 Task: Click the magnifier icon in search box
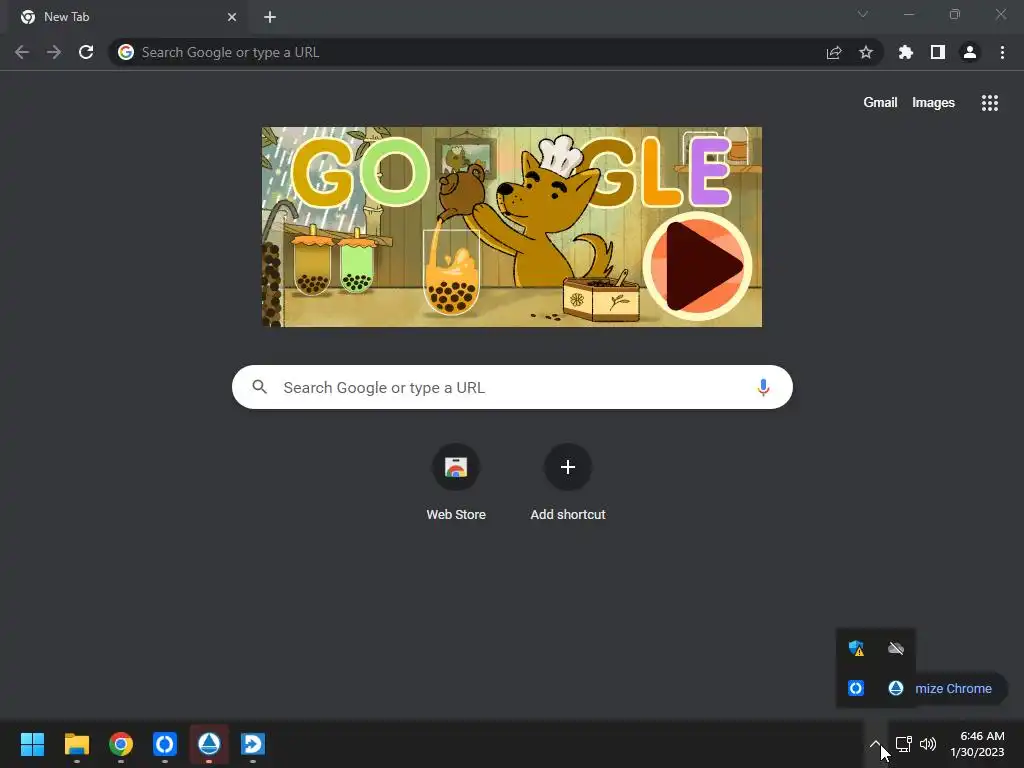coord(260,387)
